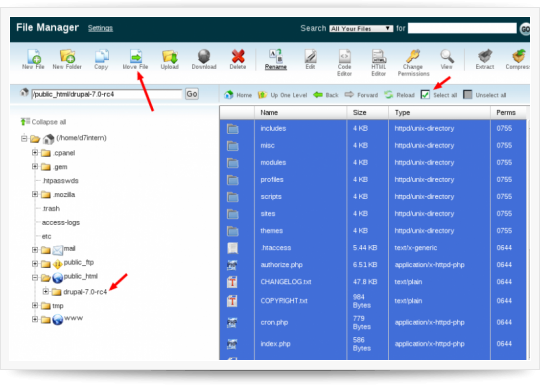Collapse the public_html folder node

(35, 277)
